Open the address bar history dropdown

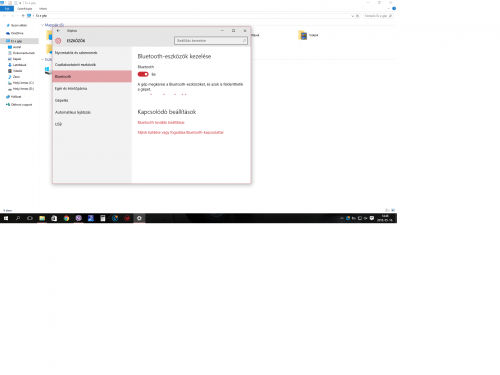point(353,16)
